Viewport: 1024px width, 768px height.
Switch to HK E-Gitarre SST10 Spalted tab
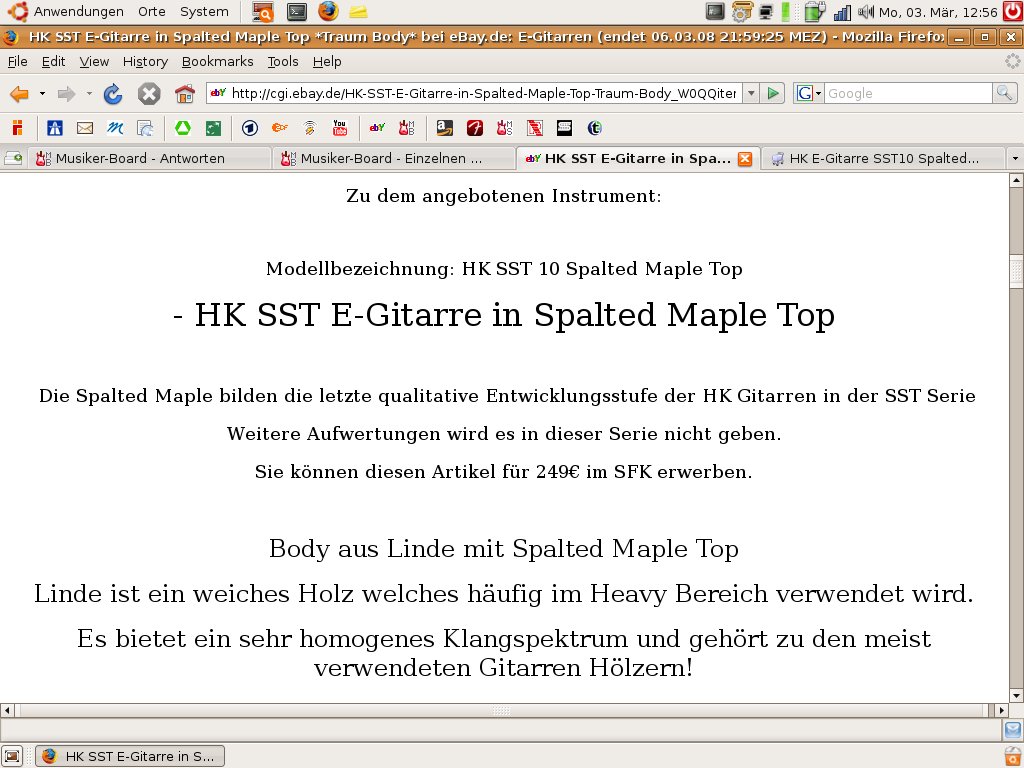tap(883, 159)
